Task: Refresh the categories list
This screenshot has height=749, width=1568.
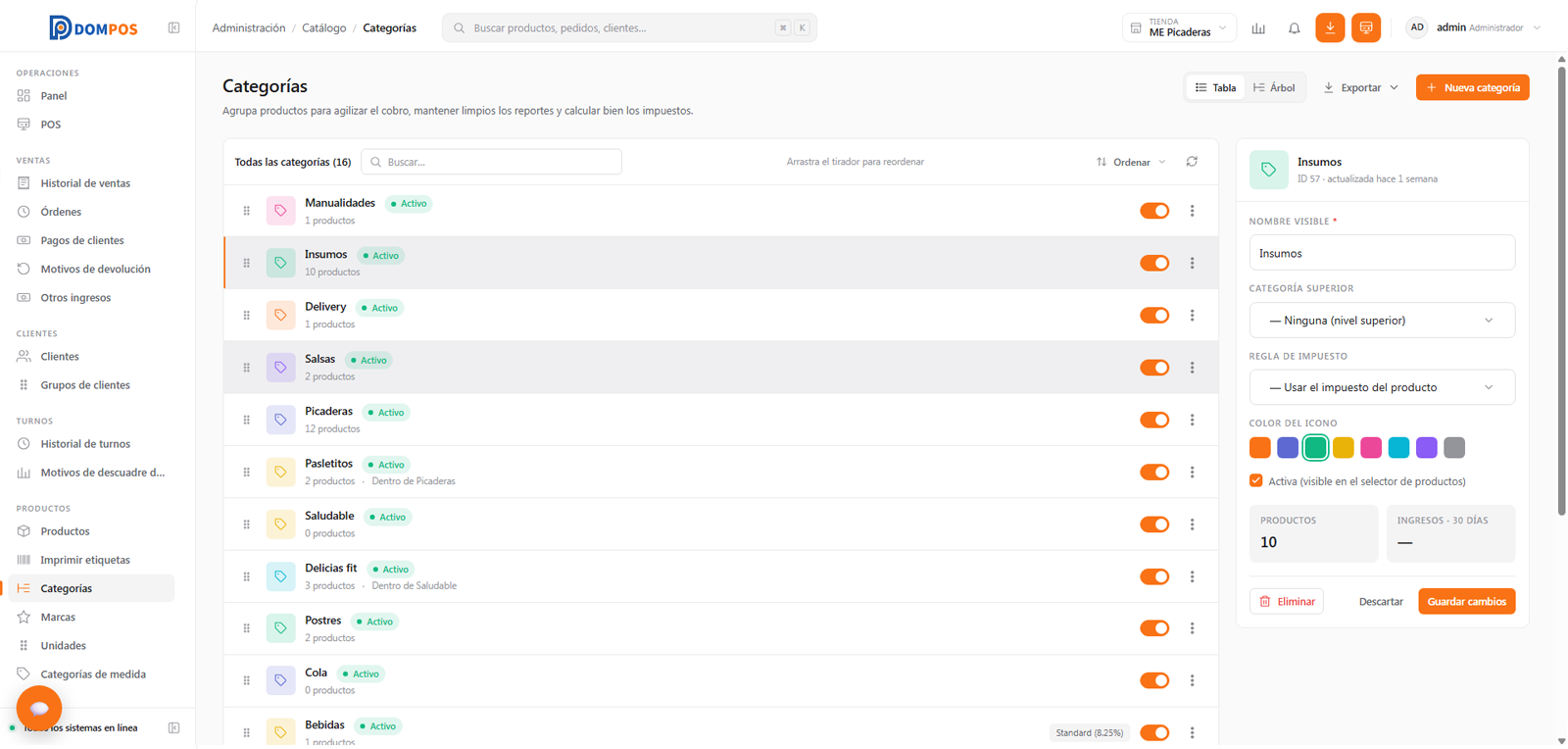Action: tap(1192, 162)
